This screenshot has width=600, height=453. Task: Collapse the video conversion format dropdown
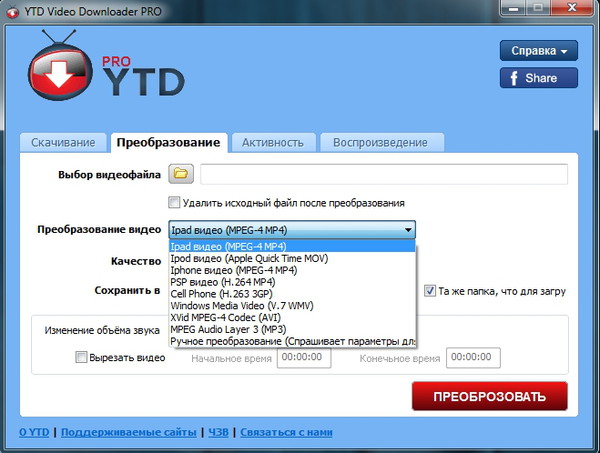pos(407,230)
